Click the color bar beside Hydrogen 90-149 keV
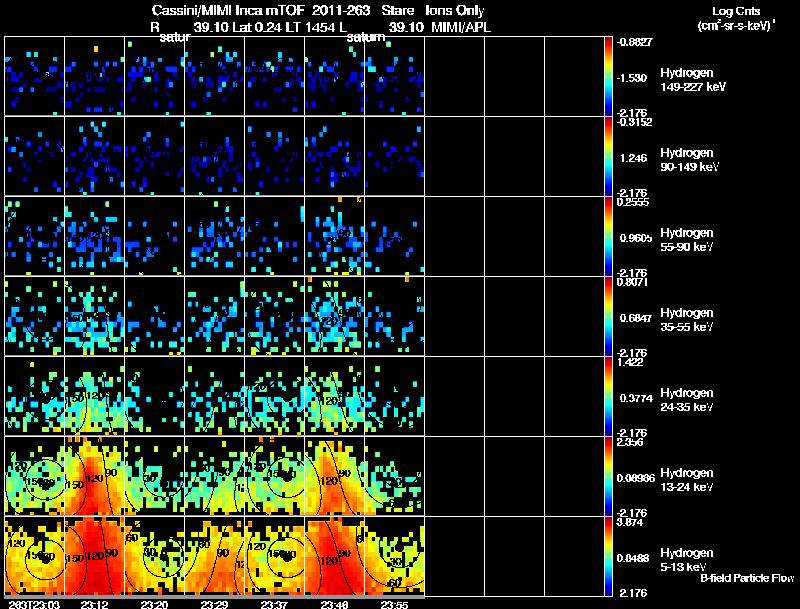 (608, 156)
